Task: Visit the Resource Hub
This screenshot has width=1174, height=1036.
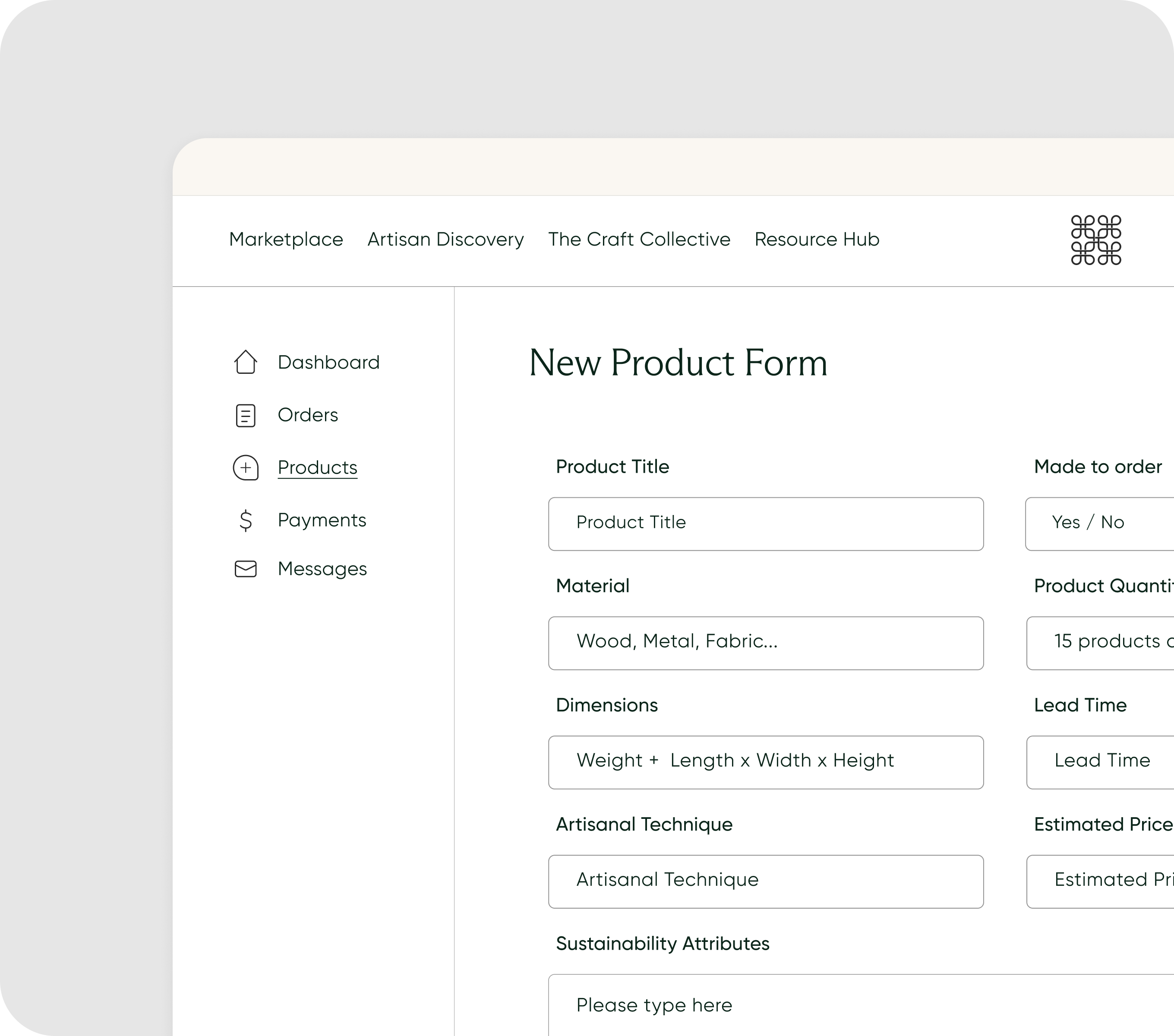Action: (x=817, y=239)
